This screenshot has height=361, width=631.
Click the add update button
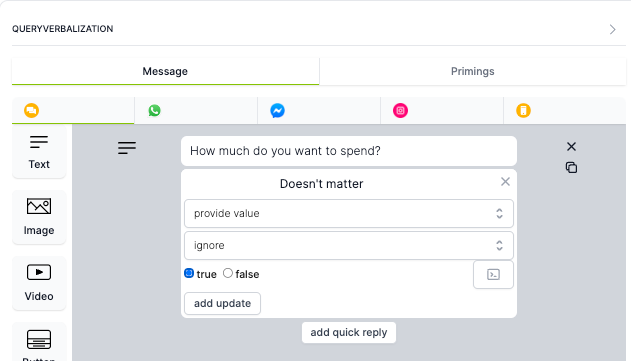point(223,303)
